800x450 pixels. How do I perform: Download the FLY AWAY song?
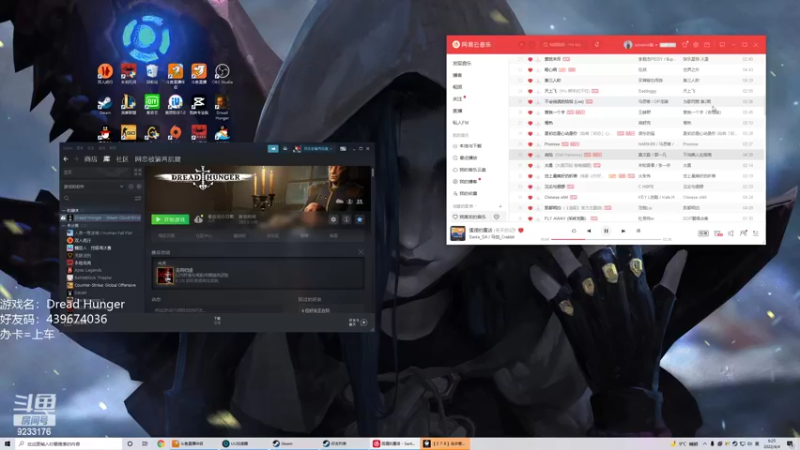coord(538,218)
